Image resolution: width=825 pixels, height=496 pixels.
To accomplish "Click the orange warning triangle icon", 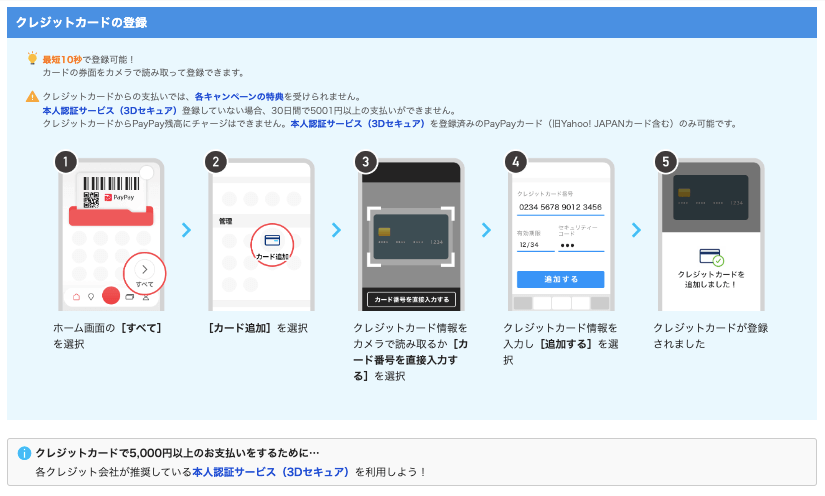I will pos(32,97).
